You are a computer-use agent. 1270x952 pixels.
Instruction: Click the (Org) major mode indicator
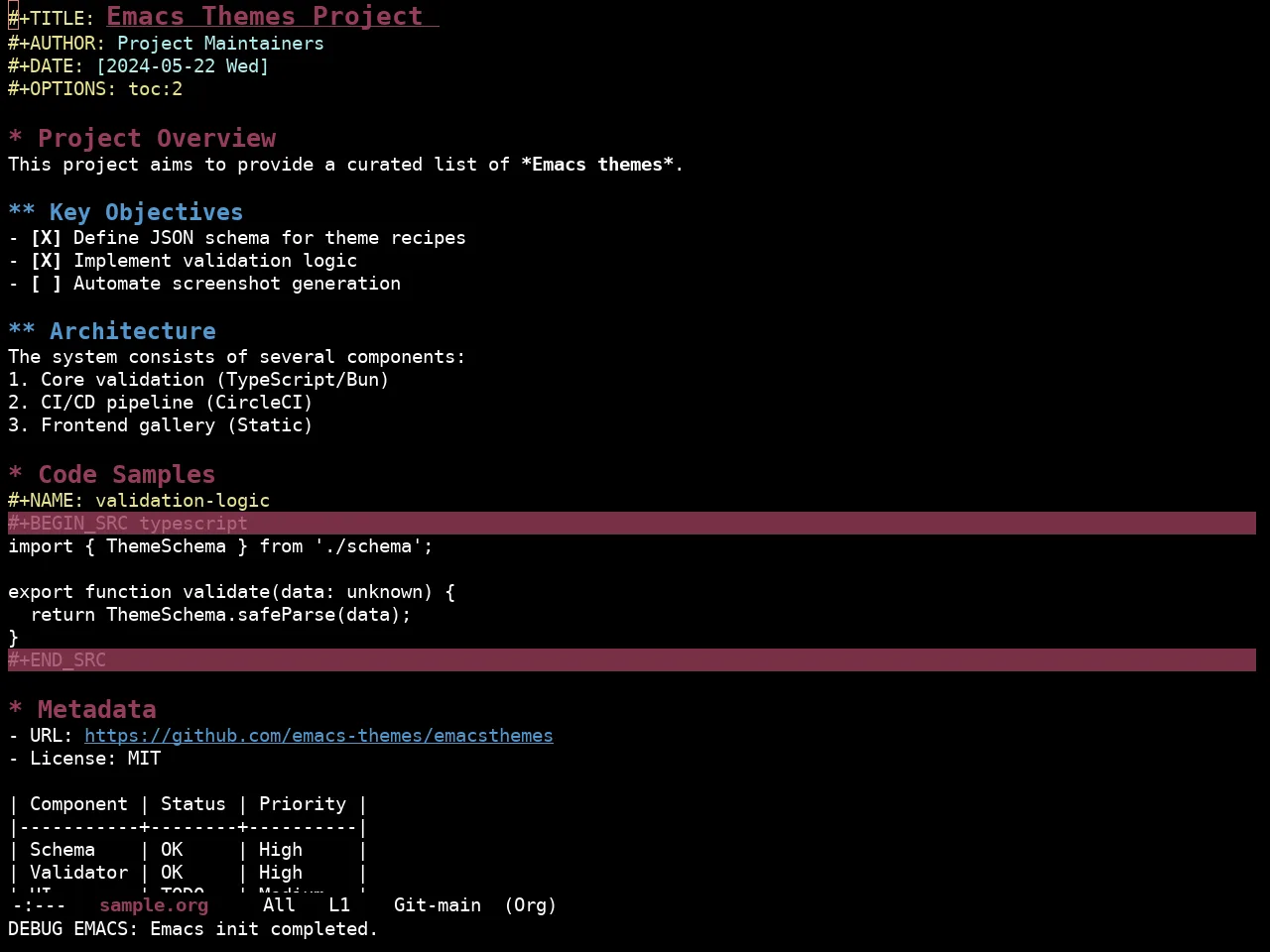[530, 905]
